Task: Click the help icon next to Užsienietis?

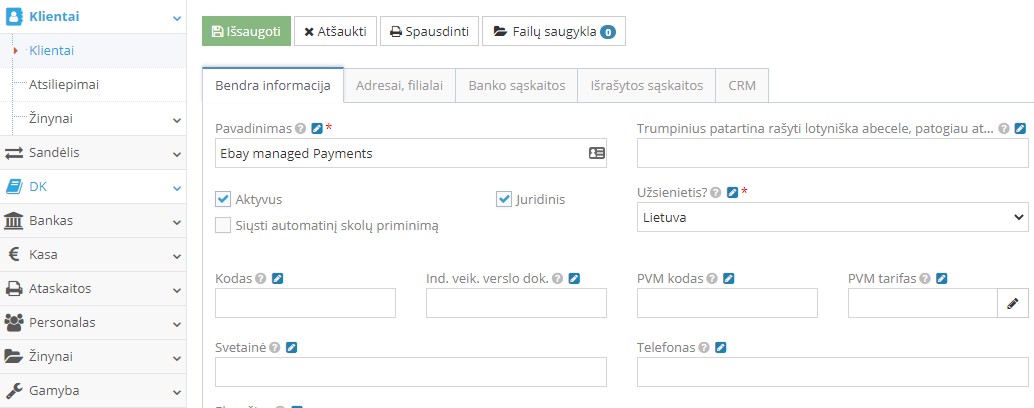Action: point(715,192)
